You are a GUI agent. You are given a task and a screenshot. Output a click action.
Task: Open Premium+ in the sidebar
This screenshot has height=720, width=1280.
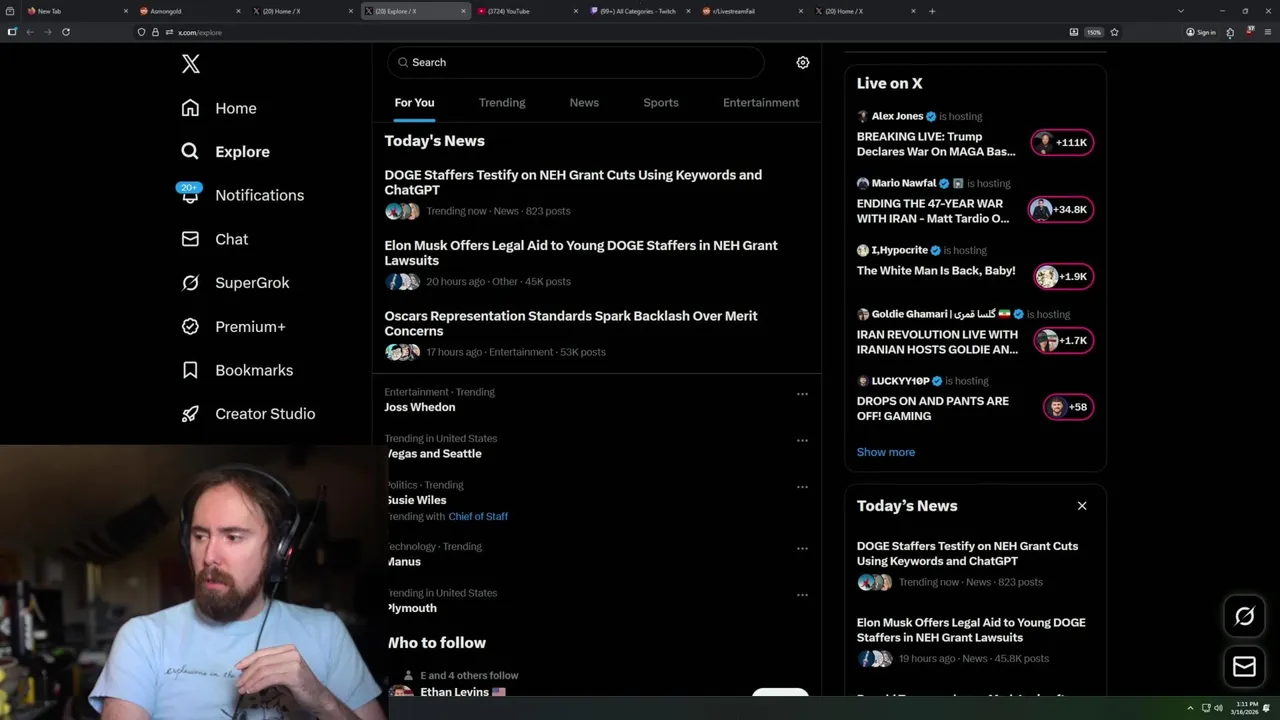[x=233, y=327]
